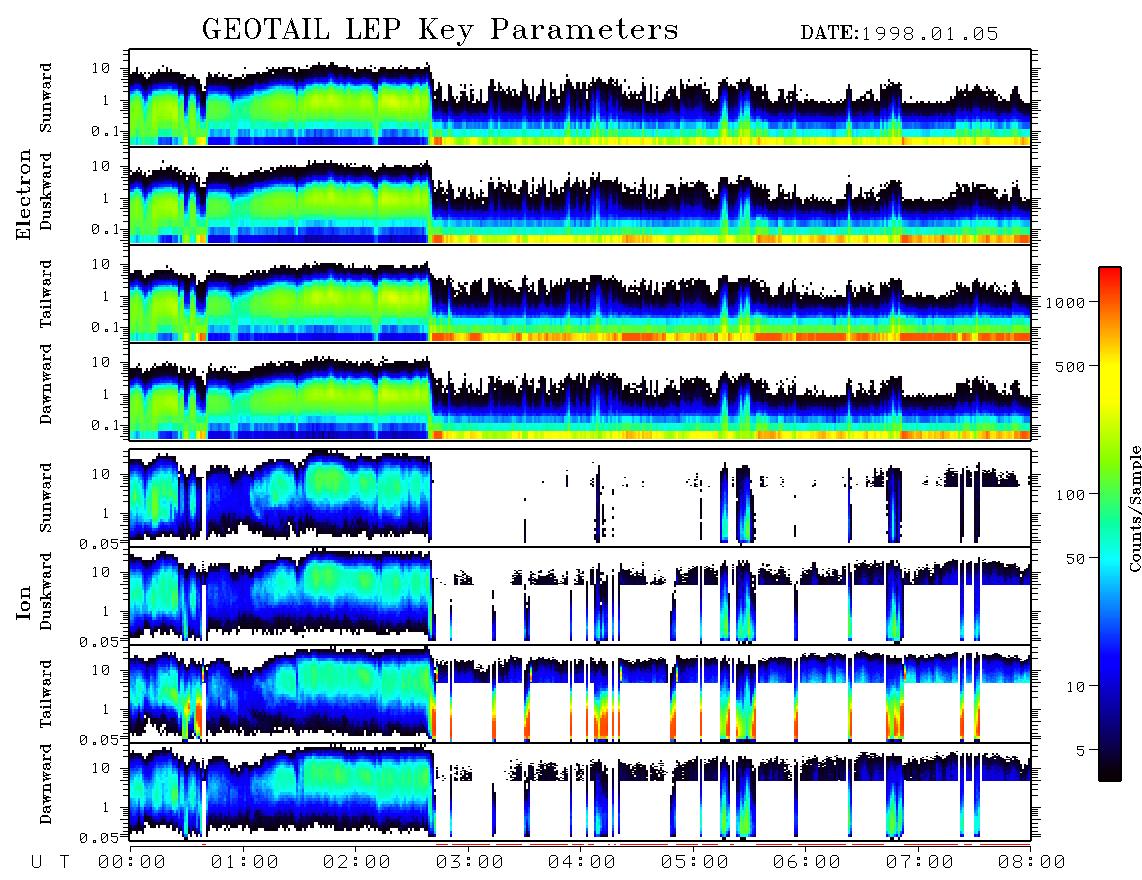
Task: Select the Ion "Tailward" panel label
Action: [46, 694]
